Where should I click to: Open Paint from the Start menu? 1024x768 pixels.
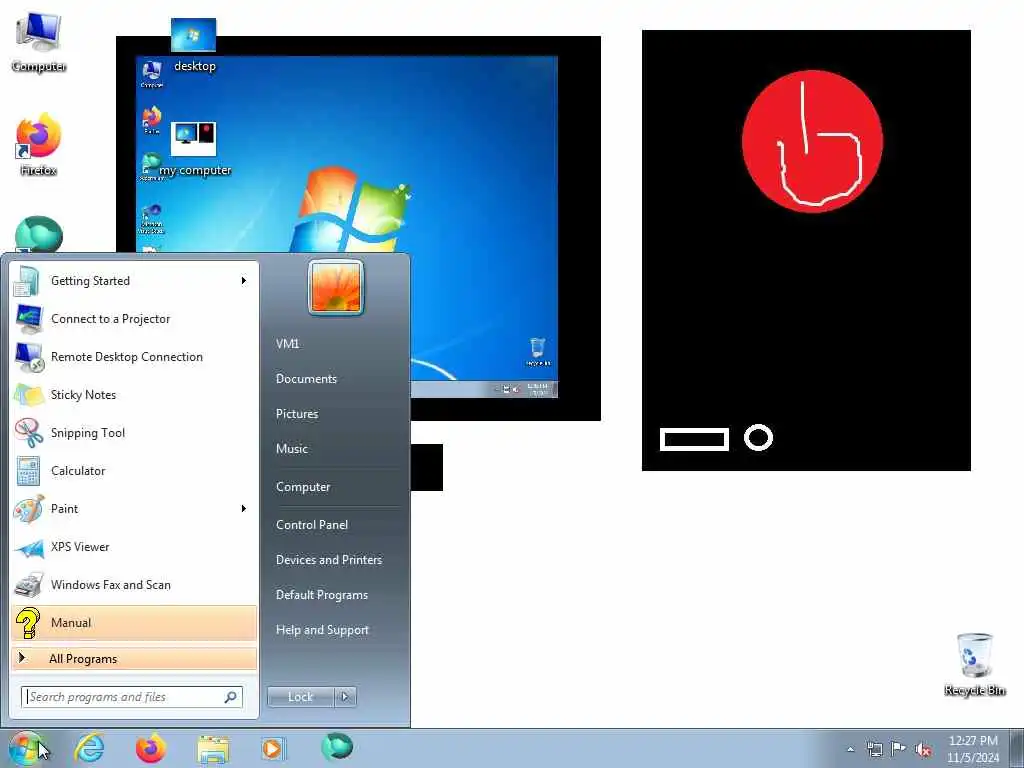(134, 509)
